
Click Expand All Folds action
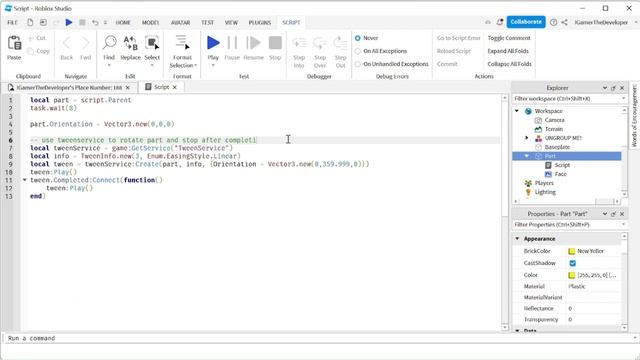[x=508, y=51]
